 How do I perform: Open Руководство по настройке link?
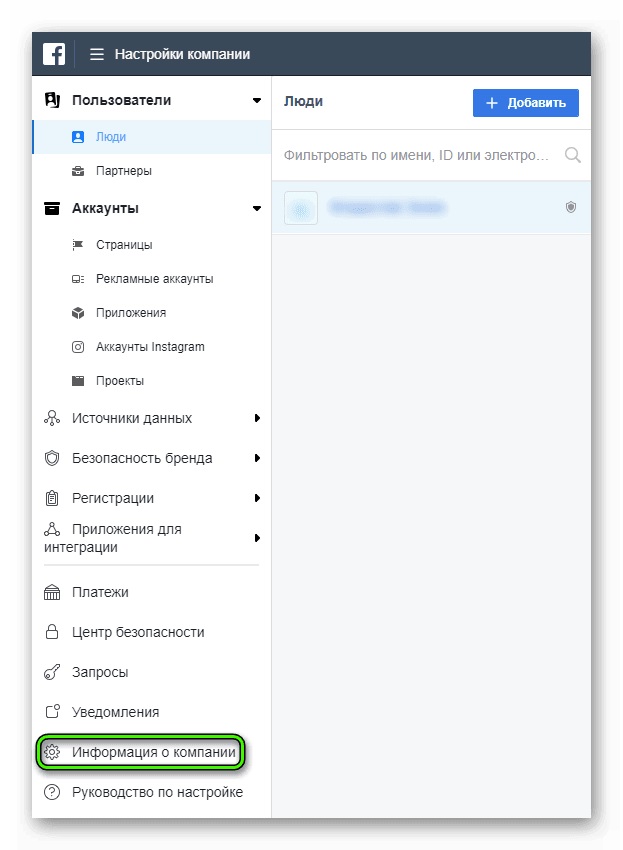[x=157, y=792]
